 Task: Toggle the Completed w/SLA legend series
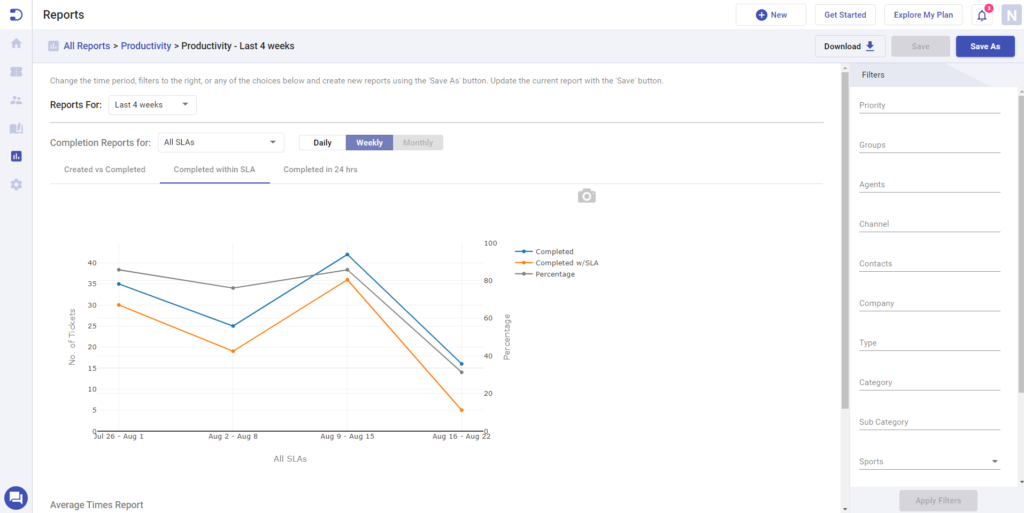point(557,263)
